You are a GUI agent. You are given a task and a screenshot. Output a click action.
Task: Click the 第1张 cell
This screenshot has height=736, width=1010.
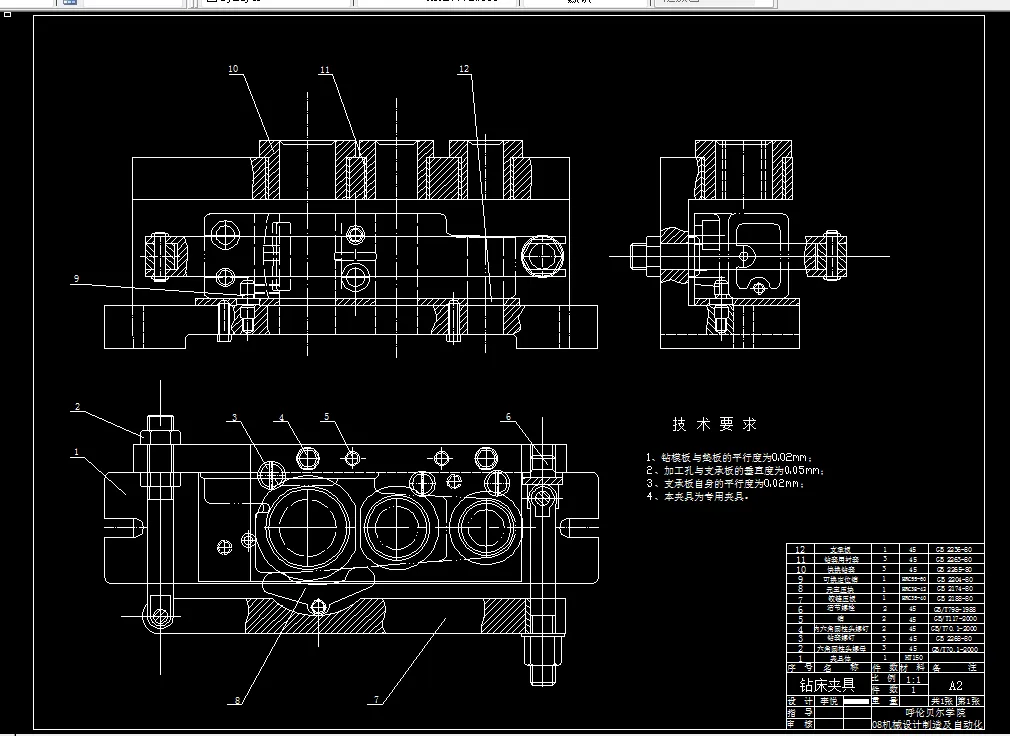pyautogui.click(x=969, y=701)
